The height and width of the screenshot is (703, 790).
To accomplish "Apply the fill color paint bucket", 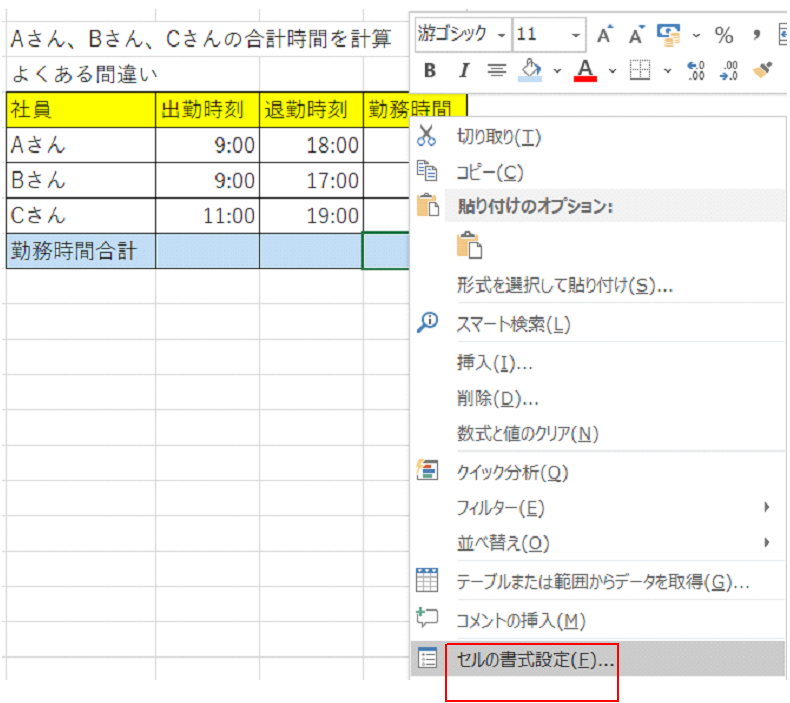I will click(531, 70).
